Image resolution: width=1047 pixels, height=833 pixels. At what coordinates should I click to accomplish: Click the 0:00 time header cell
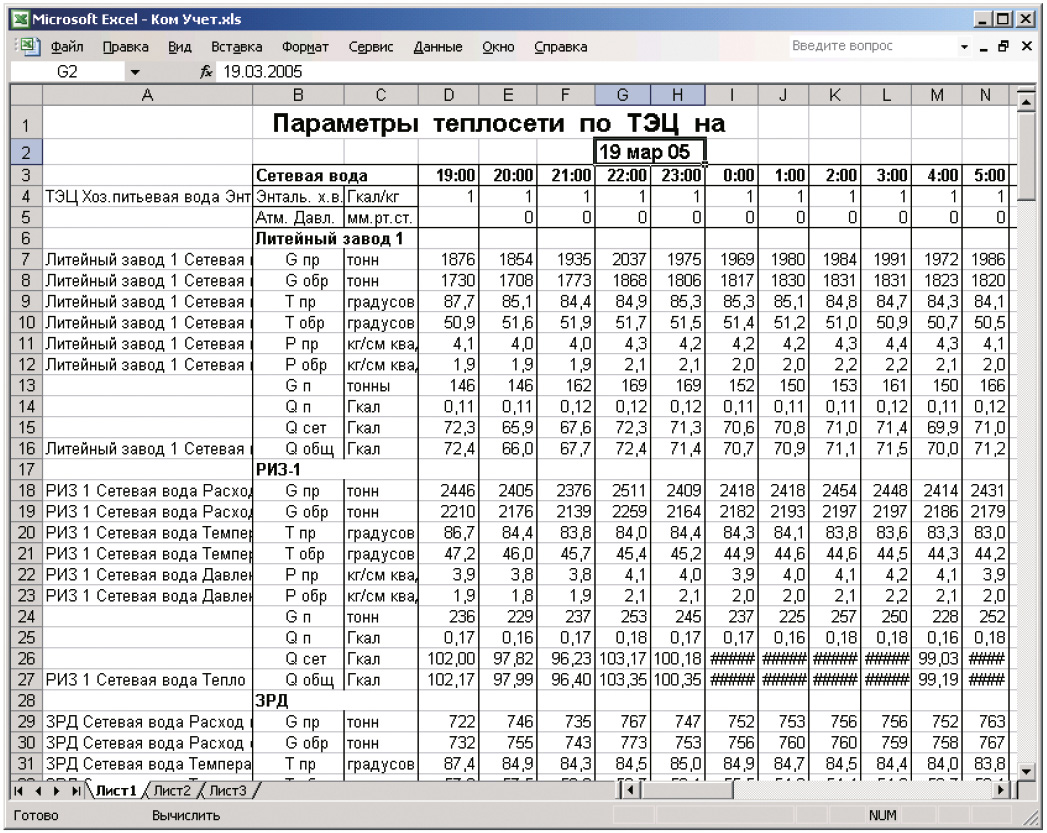(732, 176)
